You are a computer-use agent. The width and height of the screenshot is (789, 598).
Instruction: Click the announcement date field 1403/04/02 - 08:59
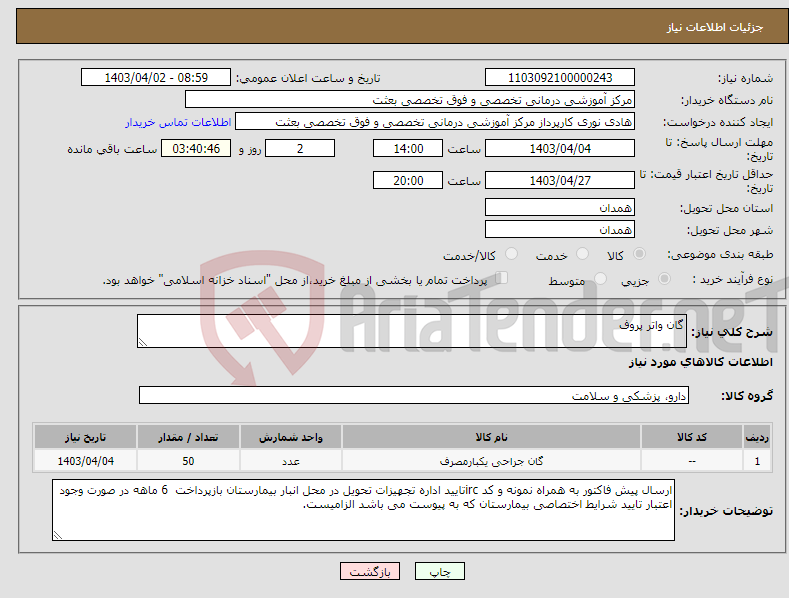coord(156,78)
